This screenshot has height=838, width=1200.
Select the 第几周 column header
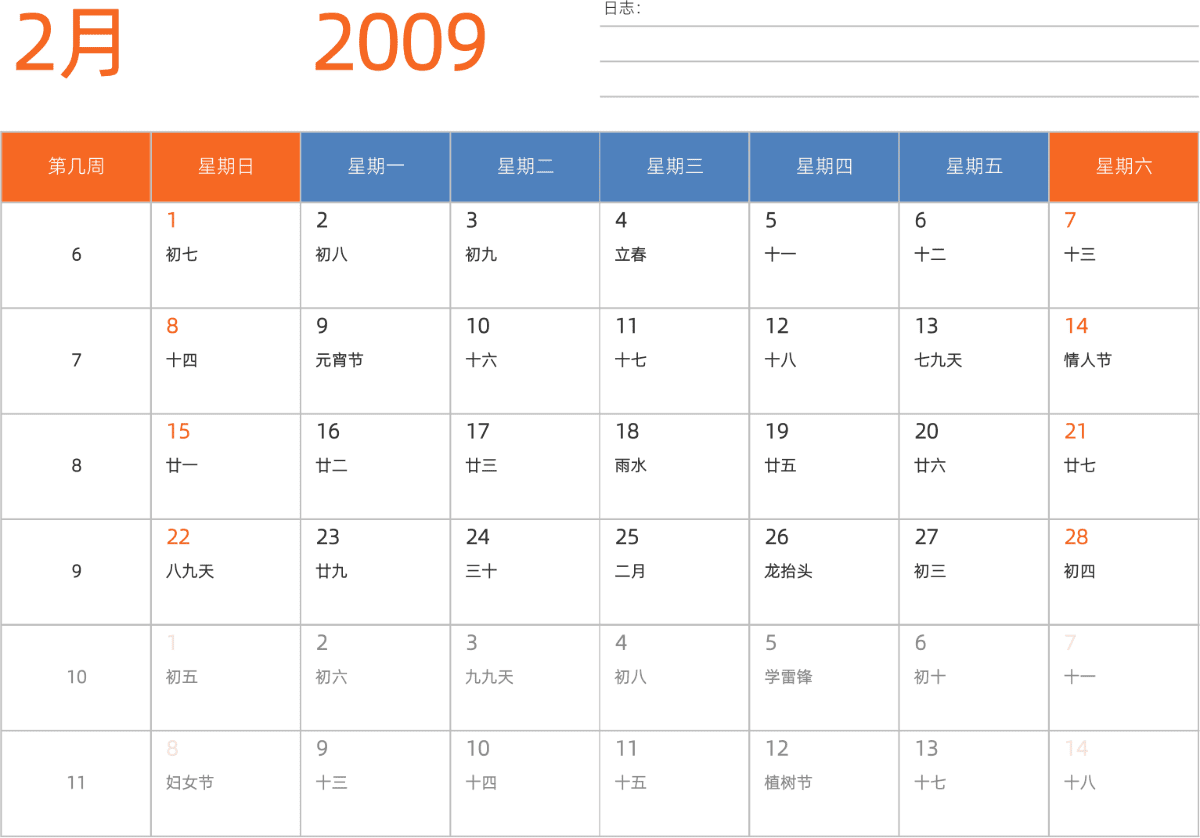[x=76, y=167]
